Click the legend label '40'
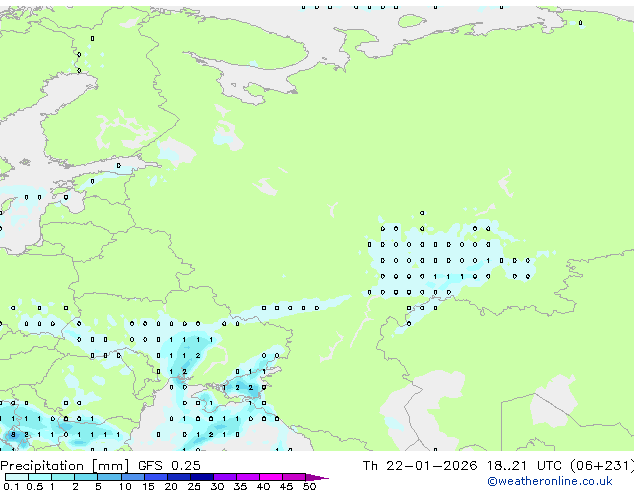This screenshot has width=634, height=490. [x=263, y=486]
